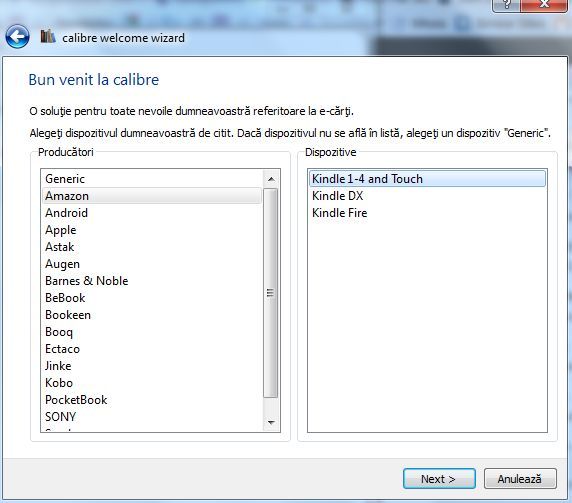Screen dimensions: 572x503
Task: Select Amazon manufacturer
Action: click(152, 196)
